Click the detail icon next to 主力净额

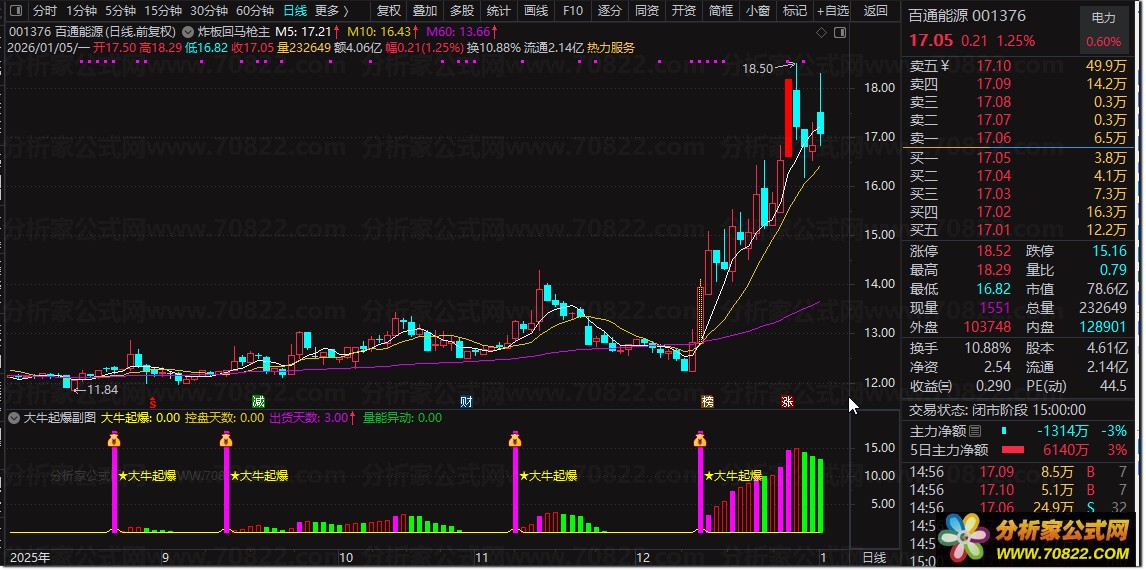[974, 431]
